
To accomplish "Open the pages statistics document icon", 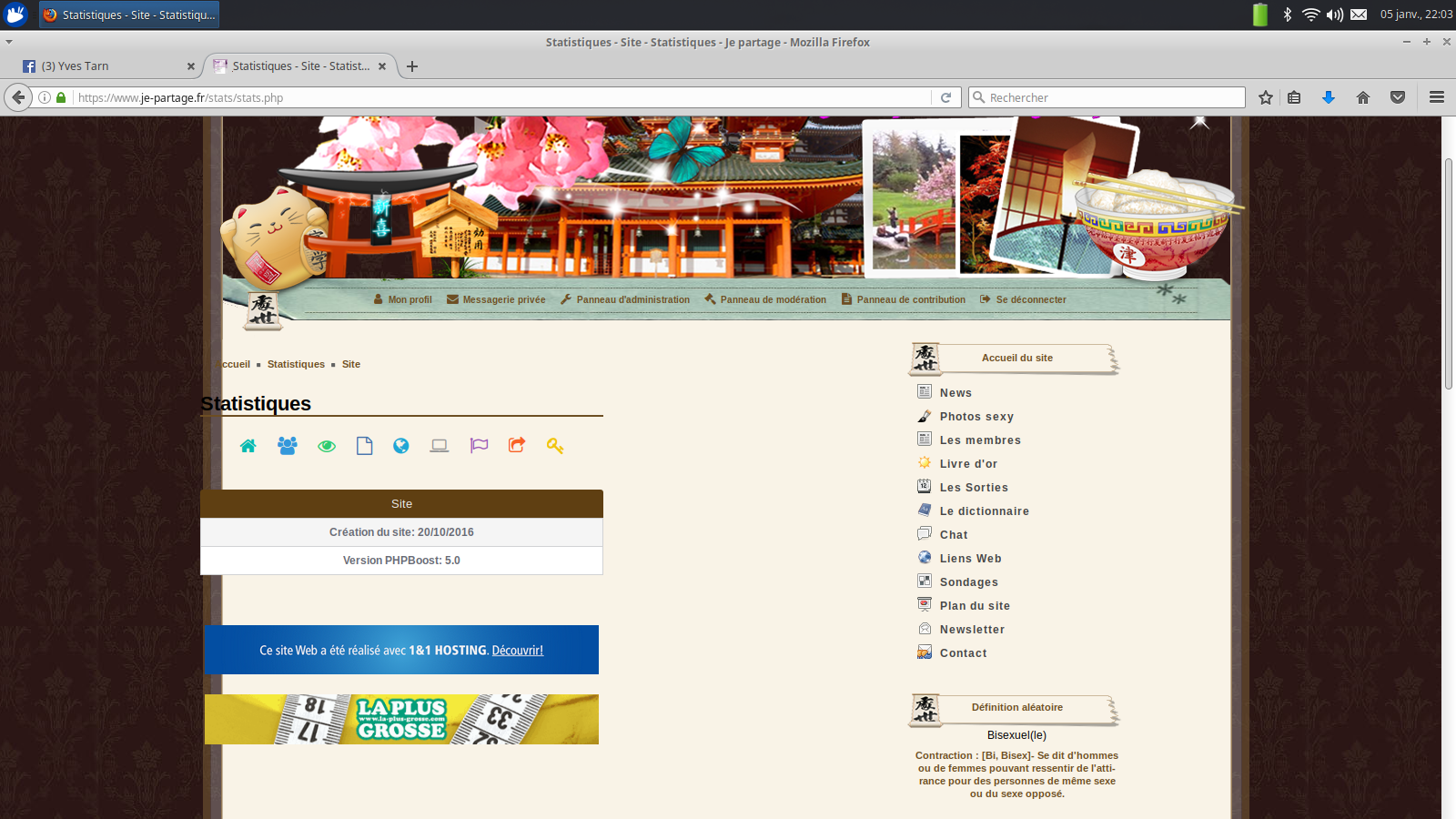I will click(365, 446).
